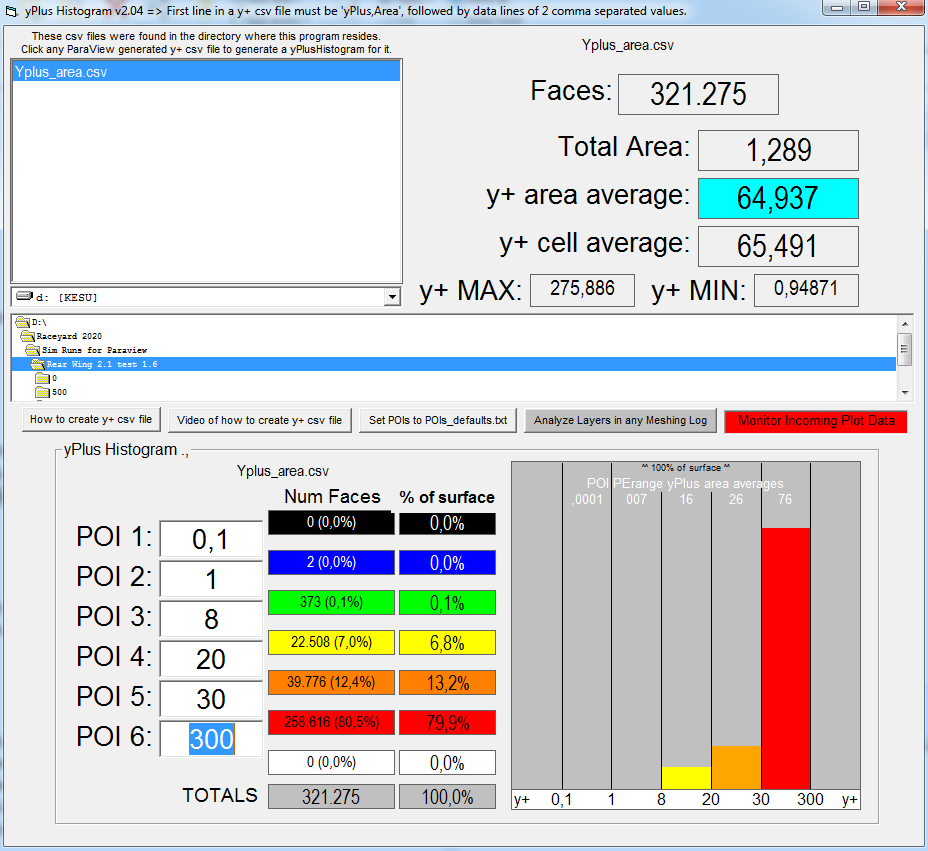Click the cyan y+ area average box
This screenshot has height=851, width=928.
click(777, 198)
